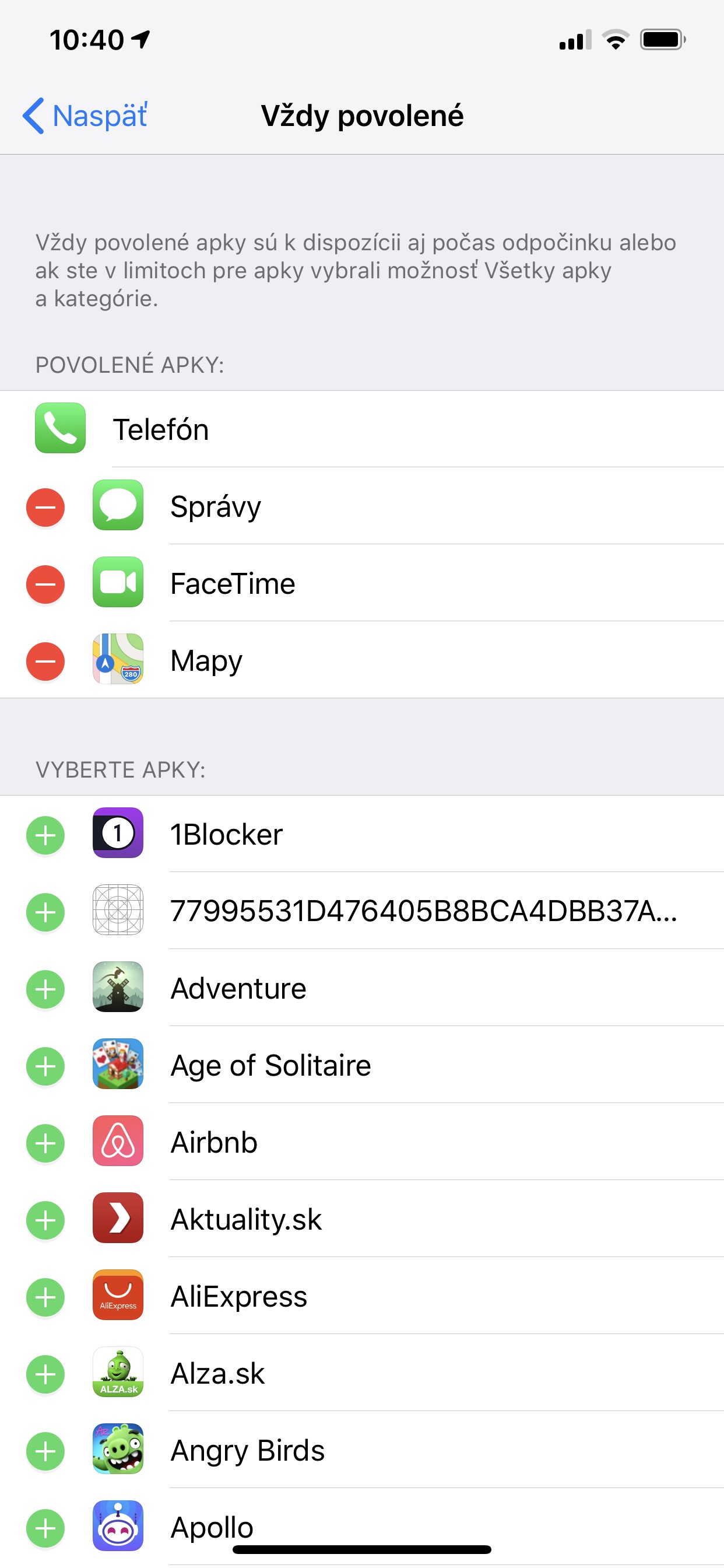Screen dimensions: 724x1568
Task: Add Airbnb to allowed apps
Action: (45, 1143)
